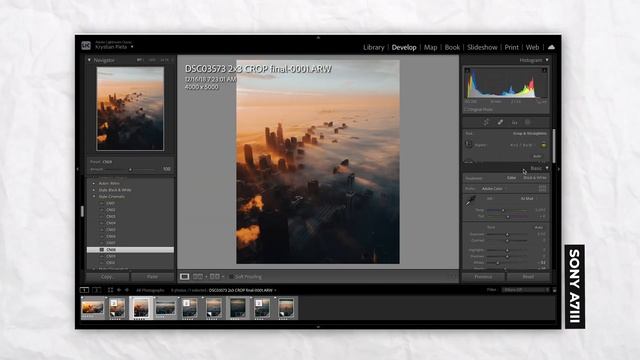Screen dimensions: 640x360
Task: Open the profile browser grid icon
Action: coord(542,188)
